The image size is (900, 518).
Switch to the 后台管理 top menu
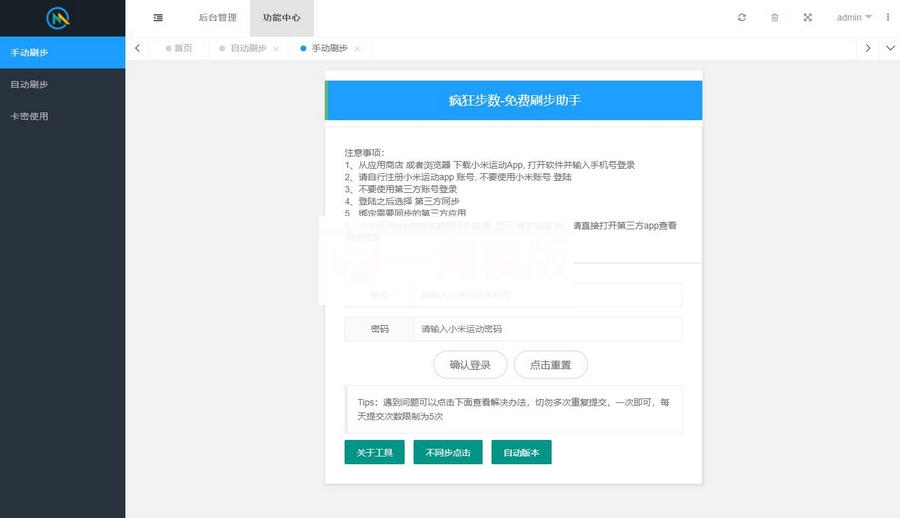[217, 18]
